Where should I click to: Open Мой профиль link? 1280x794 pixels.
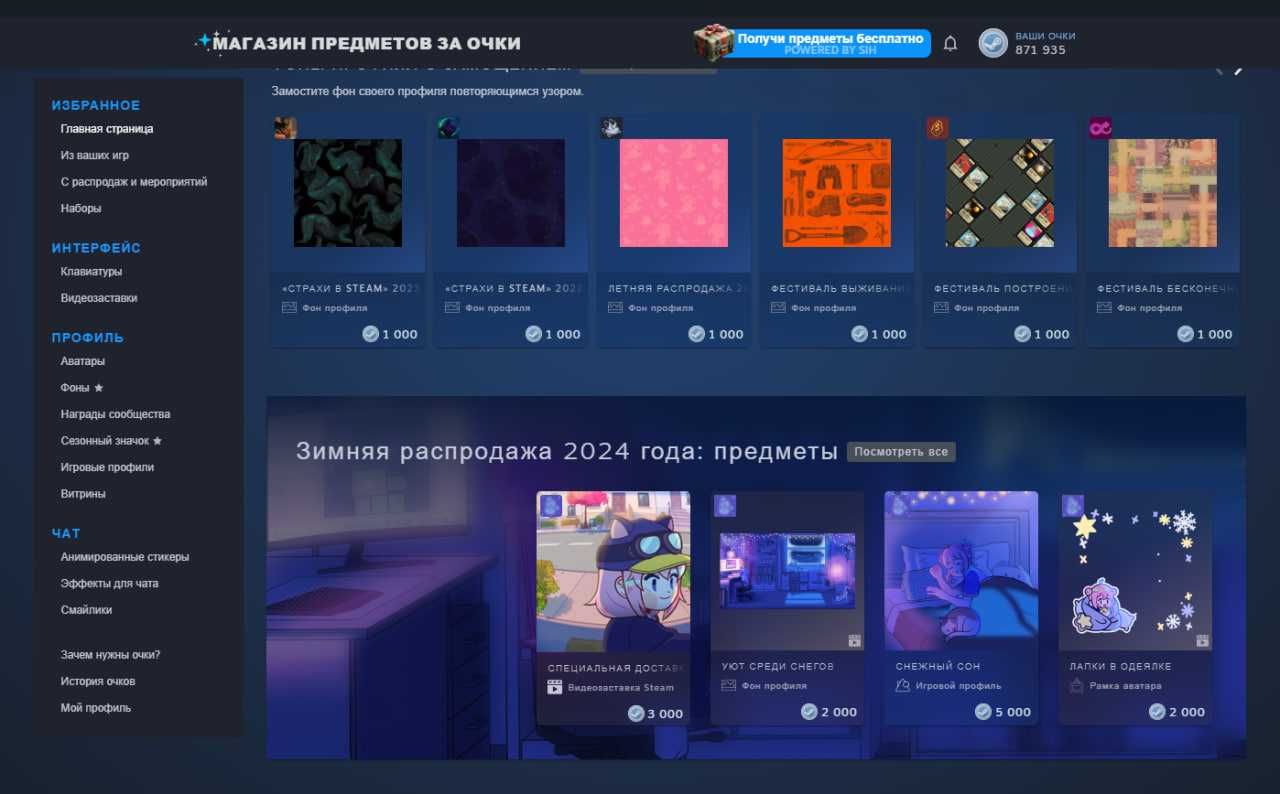point(95,708)
